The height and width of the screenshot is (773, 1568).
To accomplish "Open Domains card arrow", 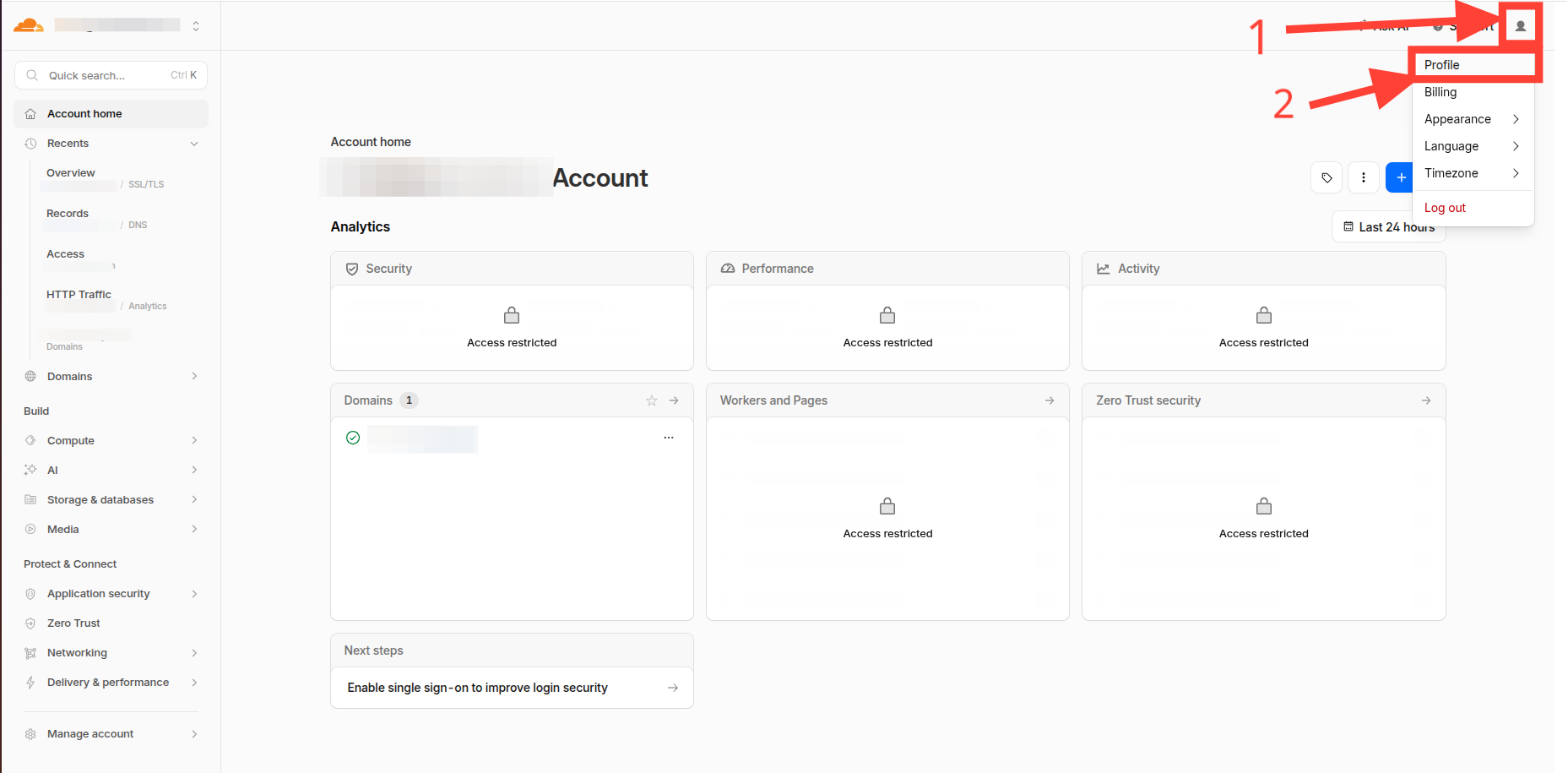I will tap(674, 400).
